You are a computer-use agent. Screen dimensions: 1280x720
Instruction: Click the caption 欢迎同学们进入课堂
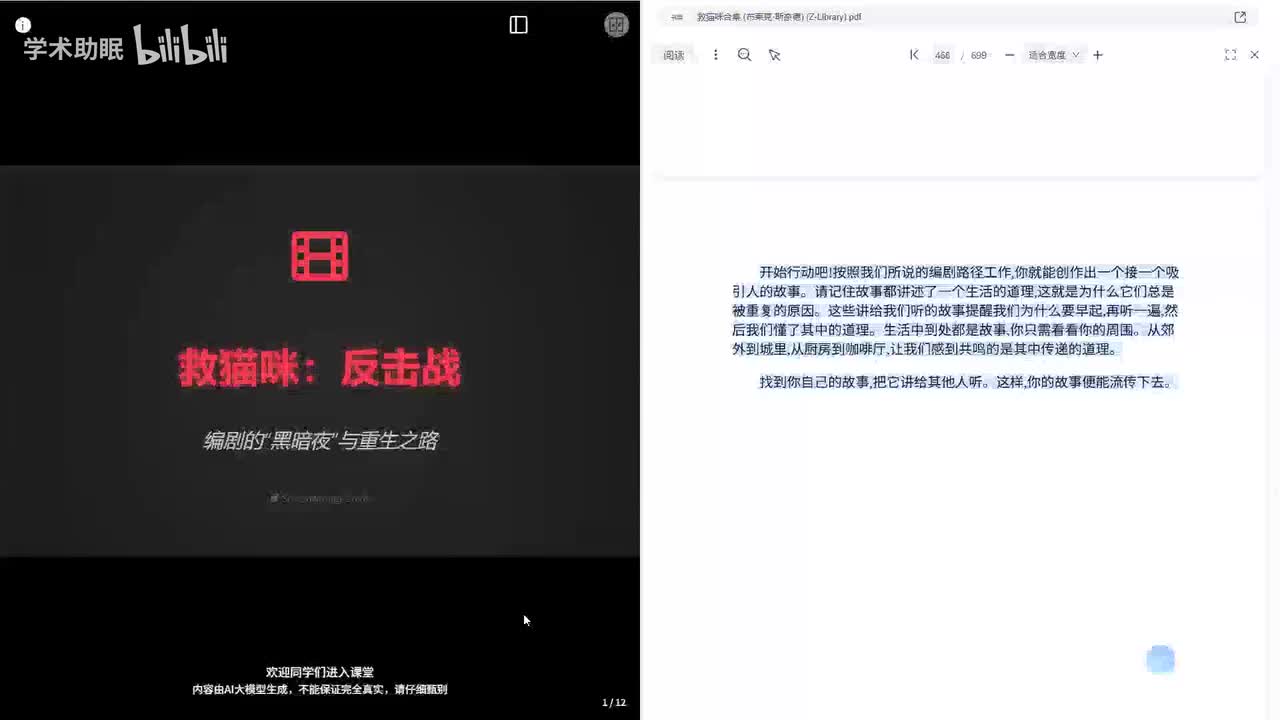tap(320, 672)
